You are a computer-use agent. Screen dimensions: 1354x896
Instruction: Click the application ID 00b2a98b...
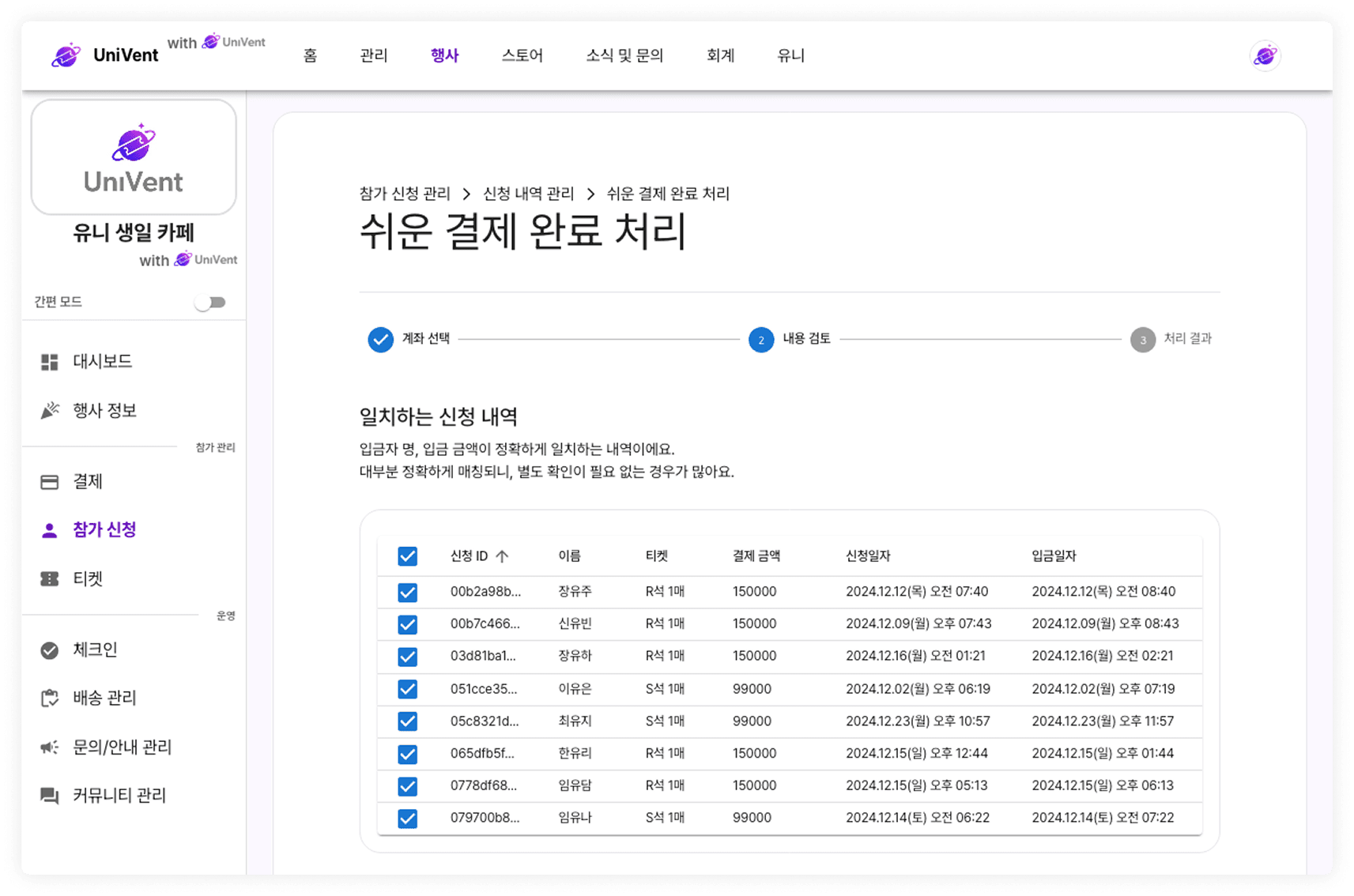tap(485, 592)
